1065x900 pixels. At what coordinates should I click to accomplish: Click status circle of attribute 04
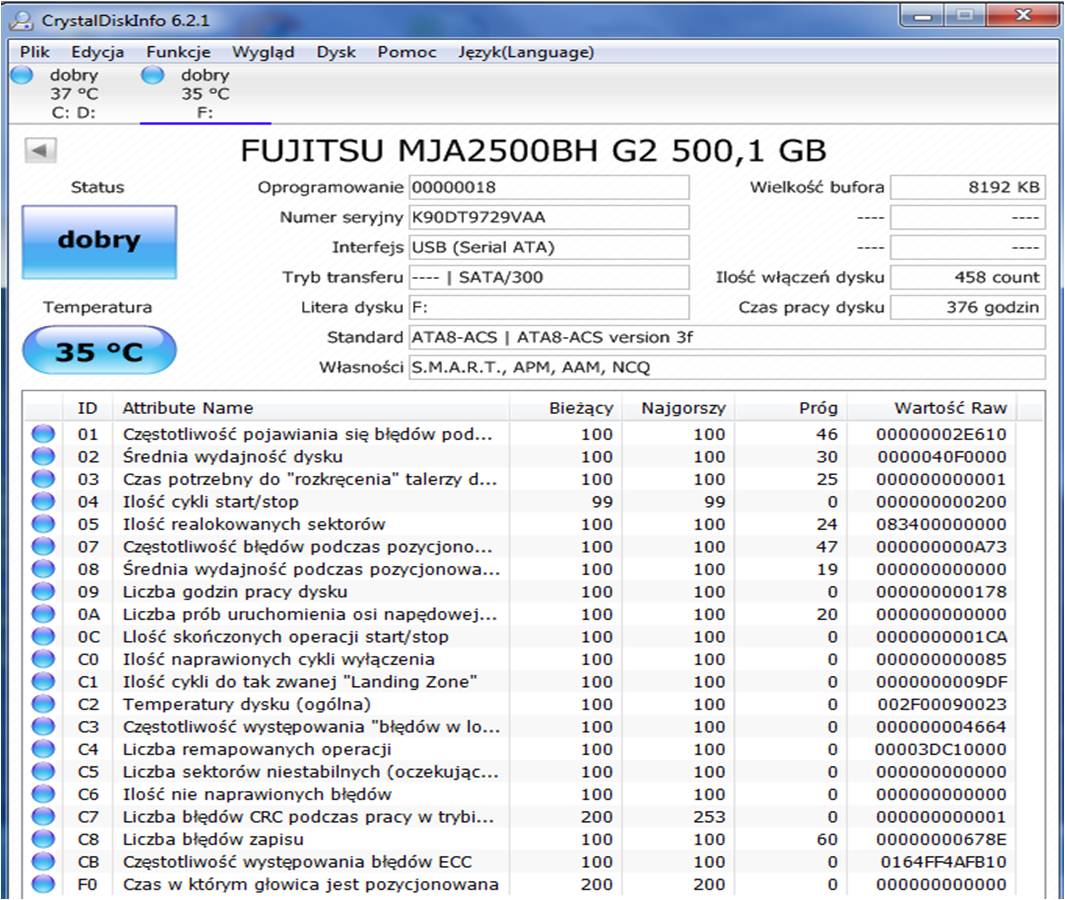tap(43, 501)
